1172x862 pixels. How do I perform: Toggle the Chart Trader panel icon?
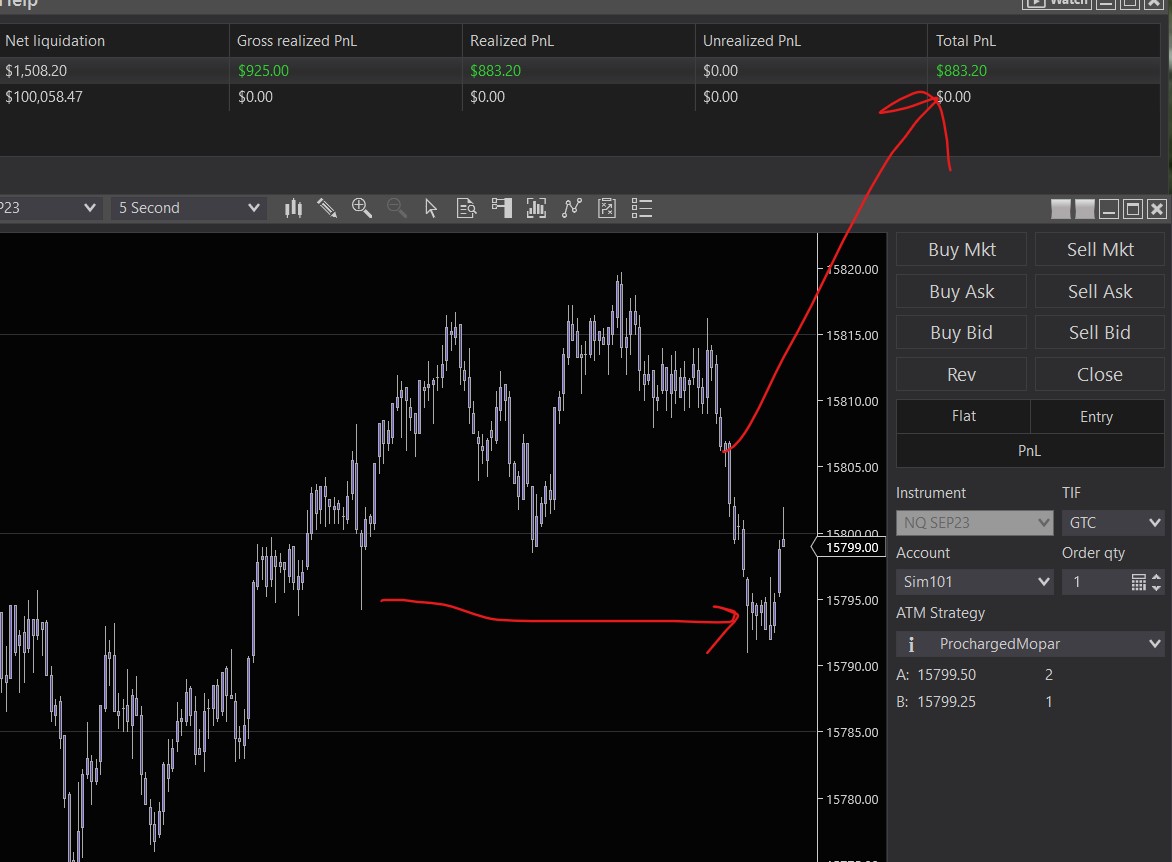tap(502, 208)
